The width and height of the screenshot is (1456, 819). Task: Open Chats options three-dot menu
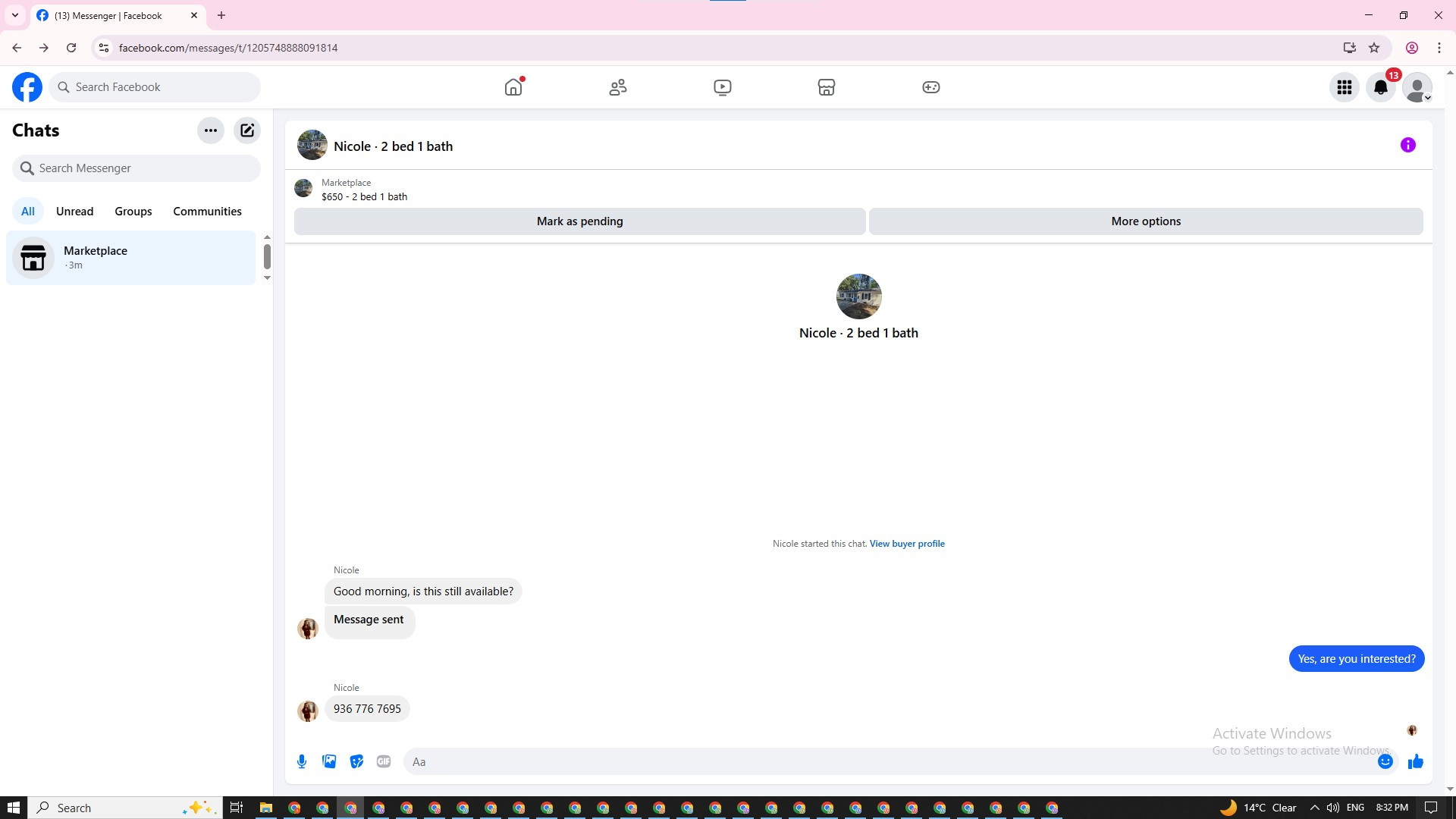point(211,130)
